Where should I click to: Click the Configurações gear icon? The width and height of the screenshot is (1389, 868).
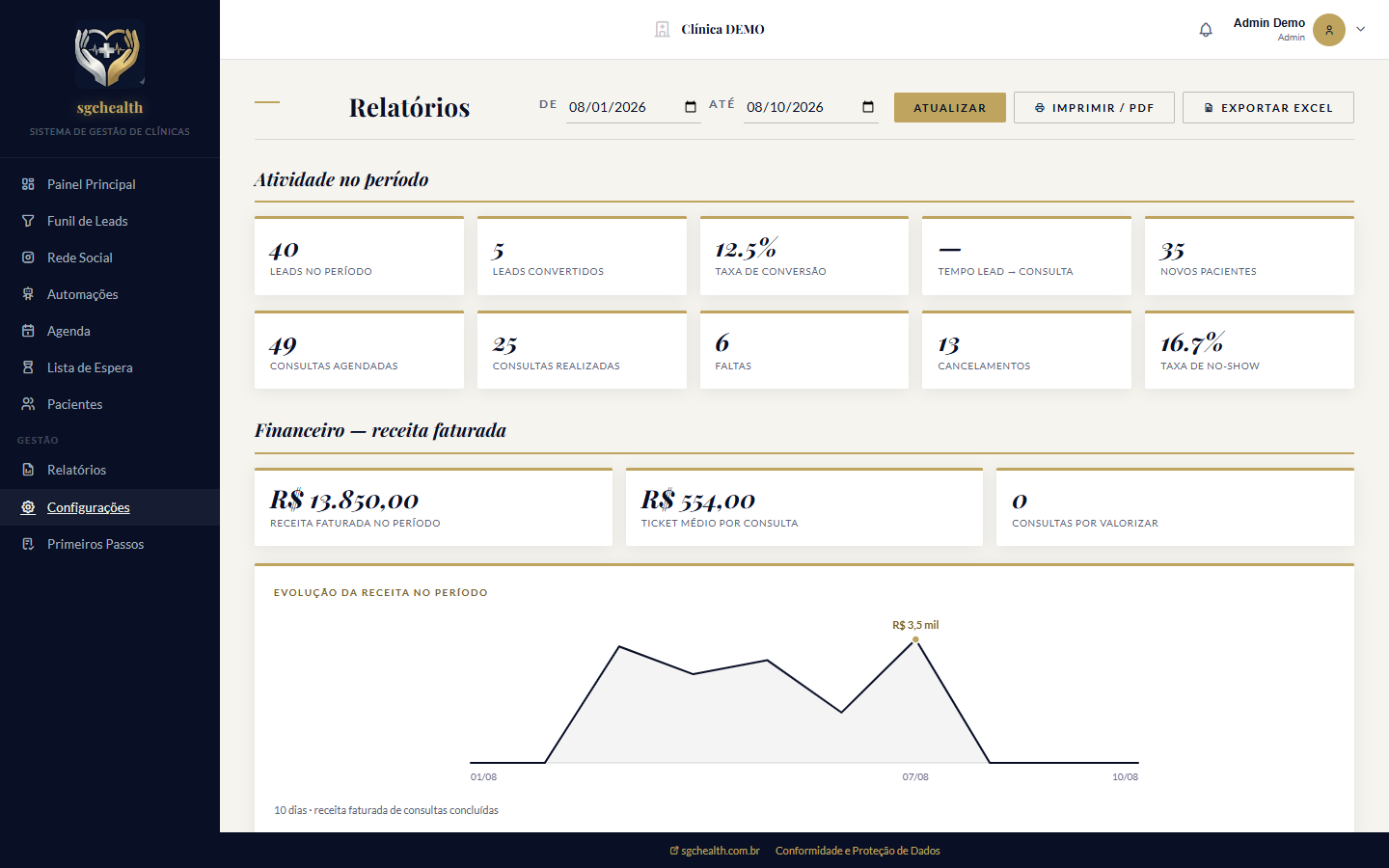28,507
